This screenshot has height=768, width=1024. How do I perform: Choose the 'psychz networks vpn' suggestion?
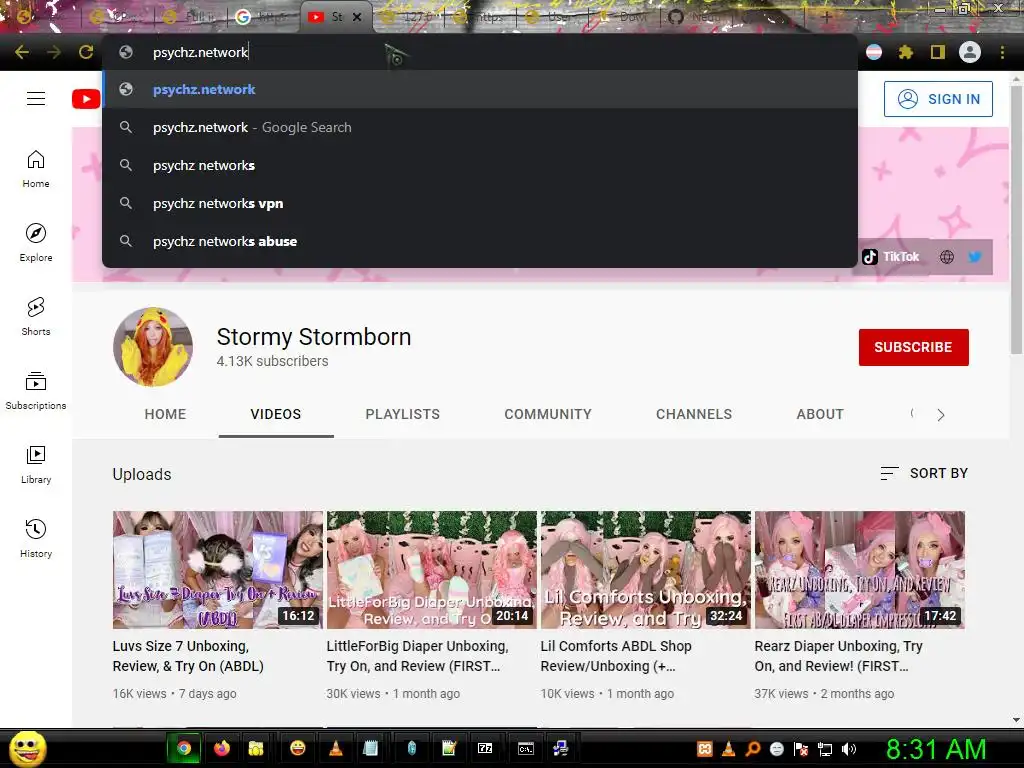pos(480,203)
